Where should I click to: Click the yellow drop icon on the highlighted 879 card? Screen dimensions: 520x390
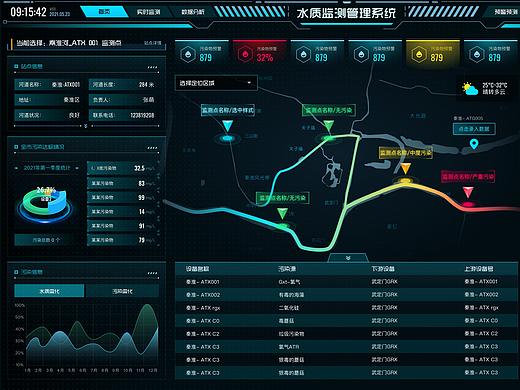(x=419, y=54)
